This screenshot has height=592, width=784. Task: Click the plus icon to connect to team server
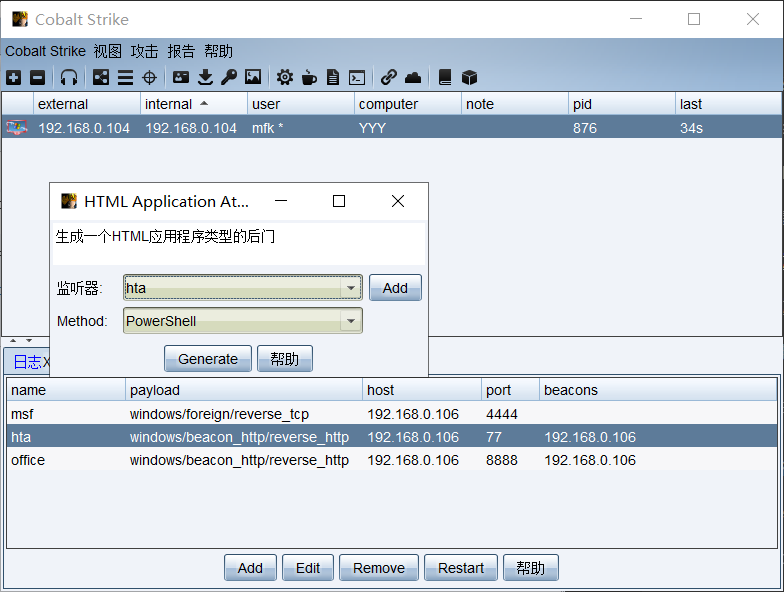13,77
